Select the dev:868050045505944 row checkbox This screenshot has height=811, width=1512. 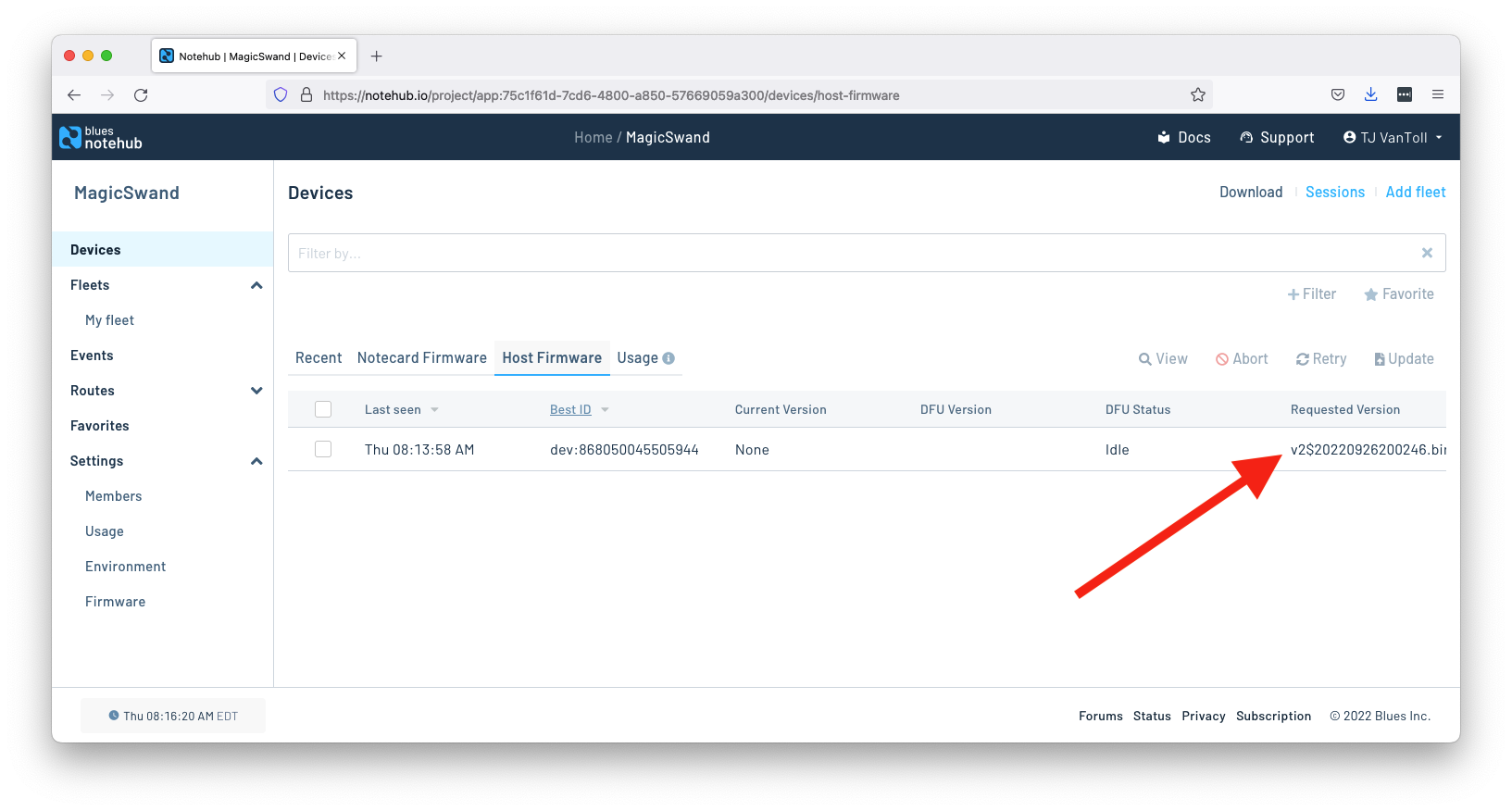point(323,449)
